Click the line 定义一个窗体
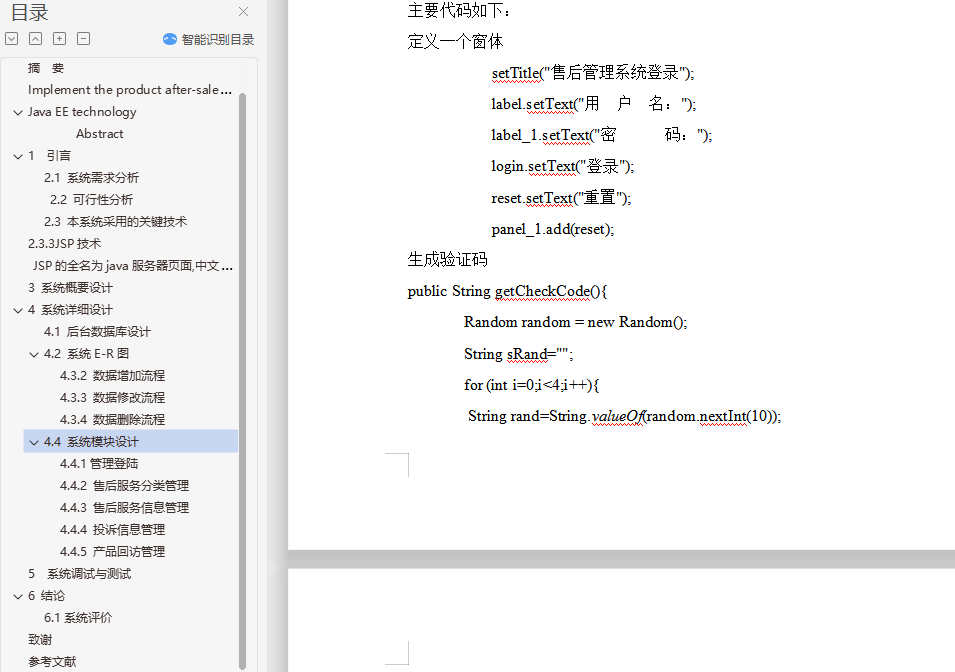This screenshot has height=672, width=955. (x=455, y=41)
